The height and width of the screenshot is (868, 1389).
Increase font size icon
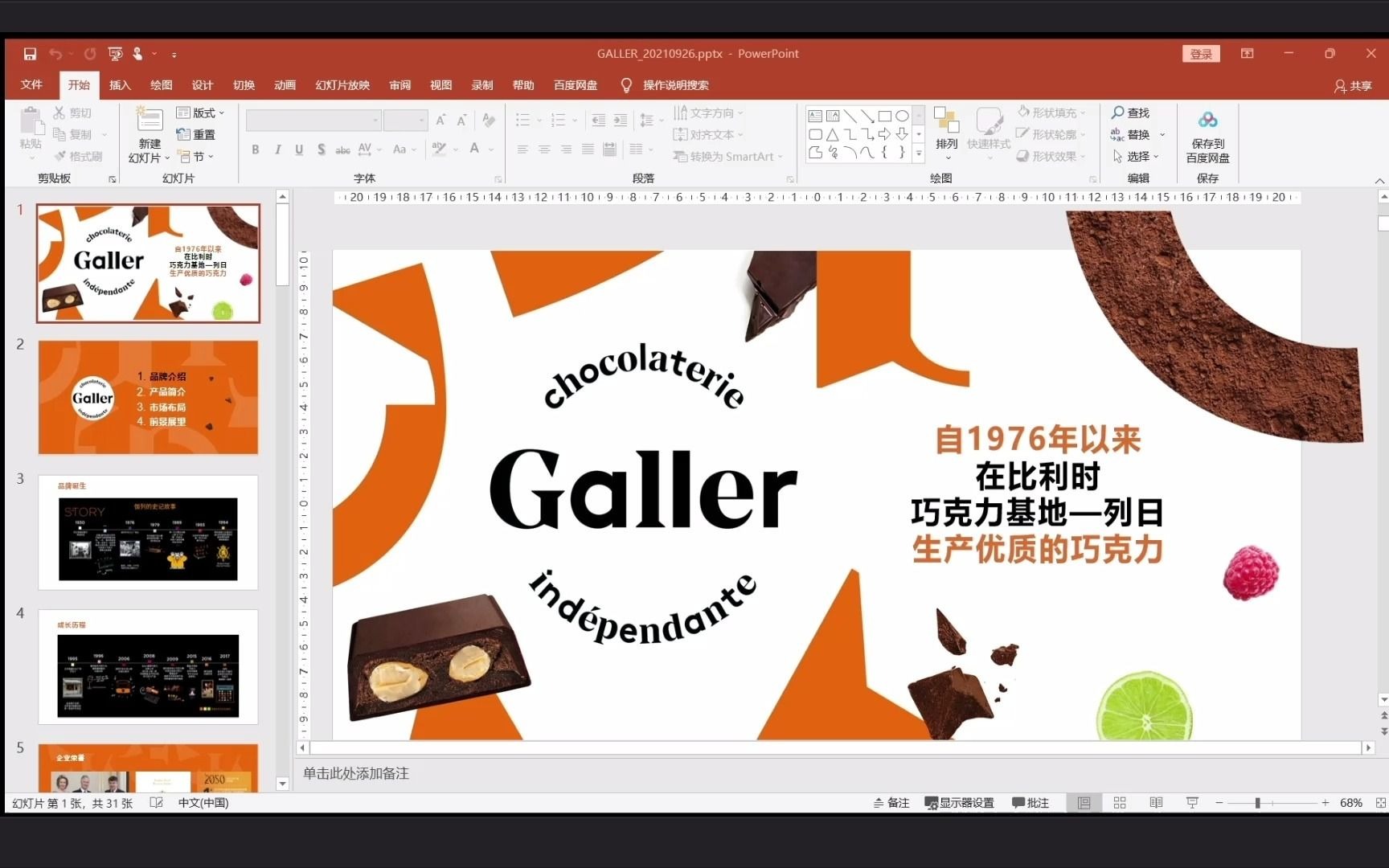(440, 121)
